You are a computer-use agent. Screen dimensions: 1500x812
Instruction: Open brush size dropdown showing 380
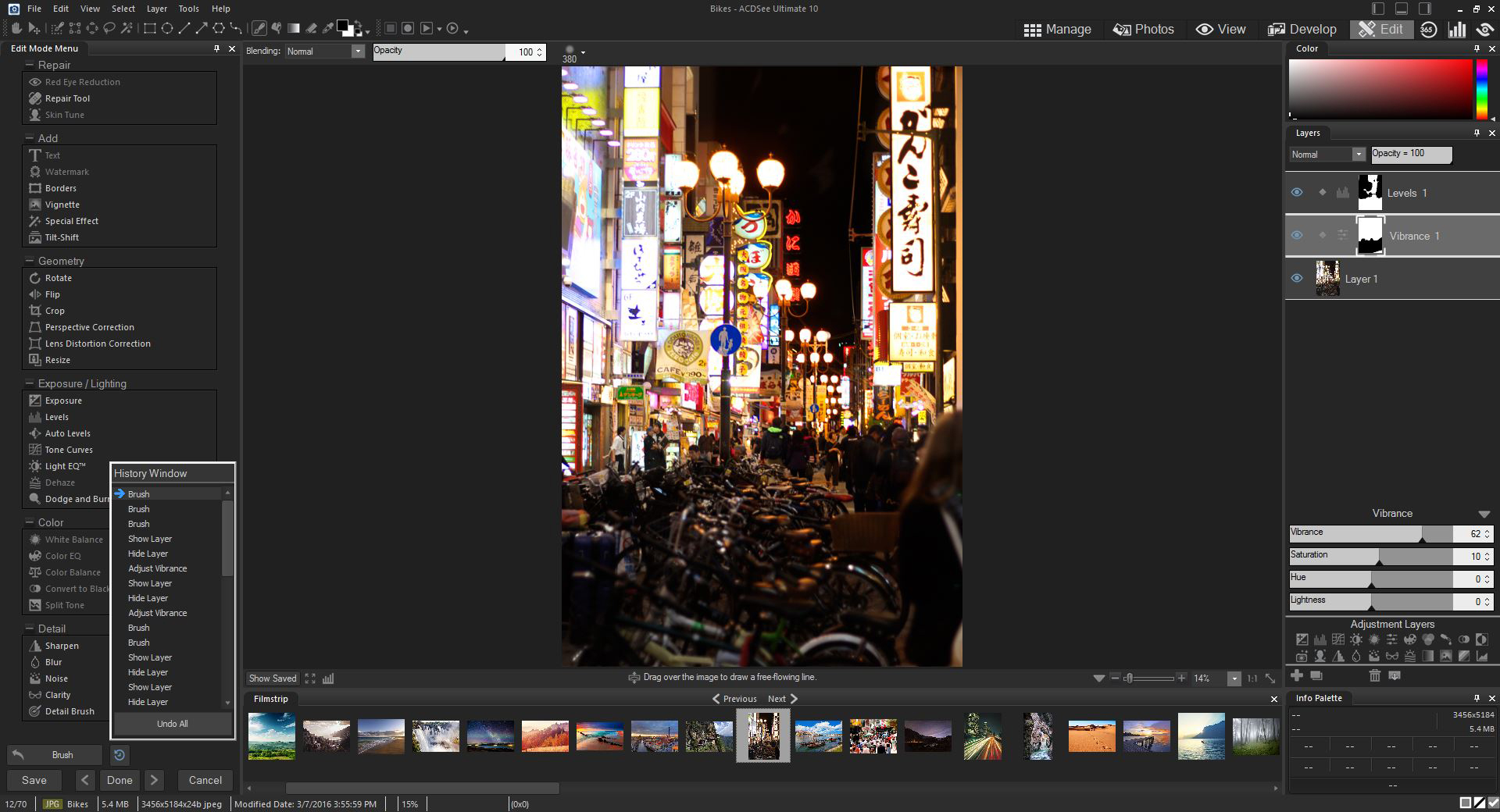583,52
